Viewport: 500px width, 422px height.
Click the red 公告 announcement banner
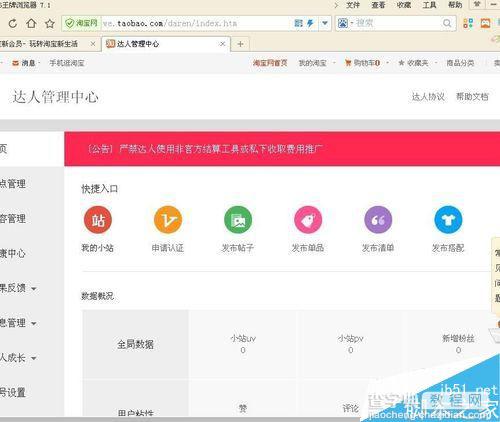(x=282, y=149)
